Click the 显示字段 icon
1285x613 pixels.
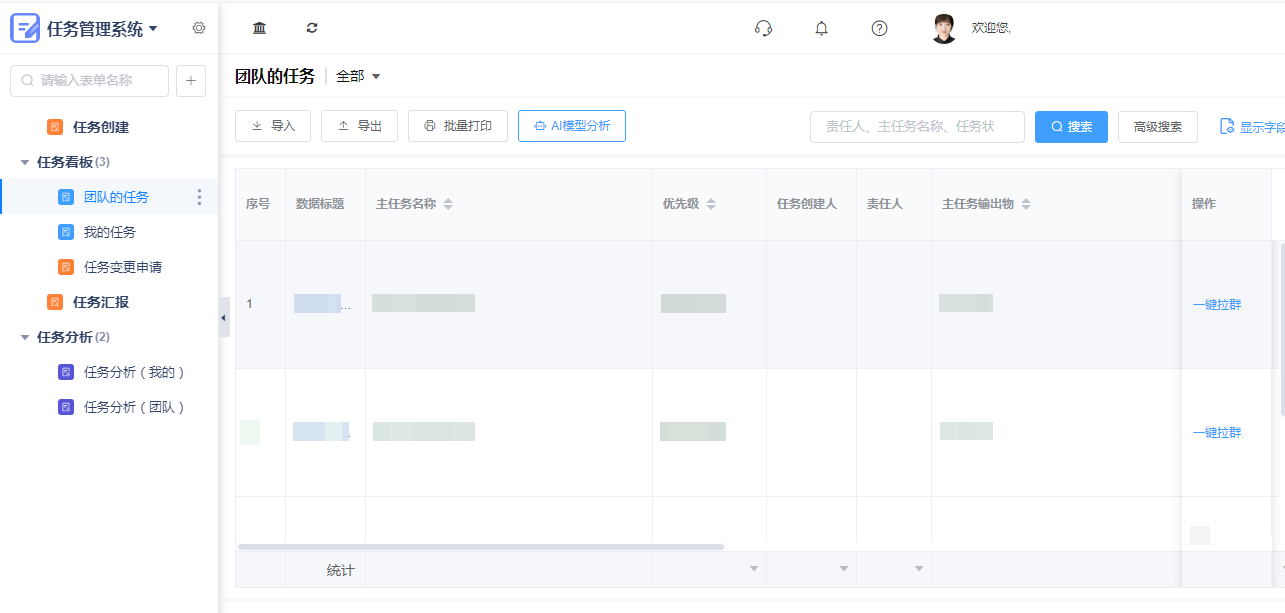[x=1227, y=127]
